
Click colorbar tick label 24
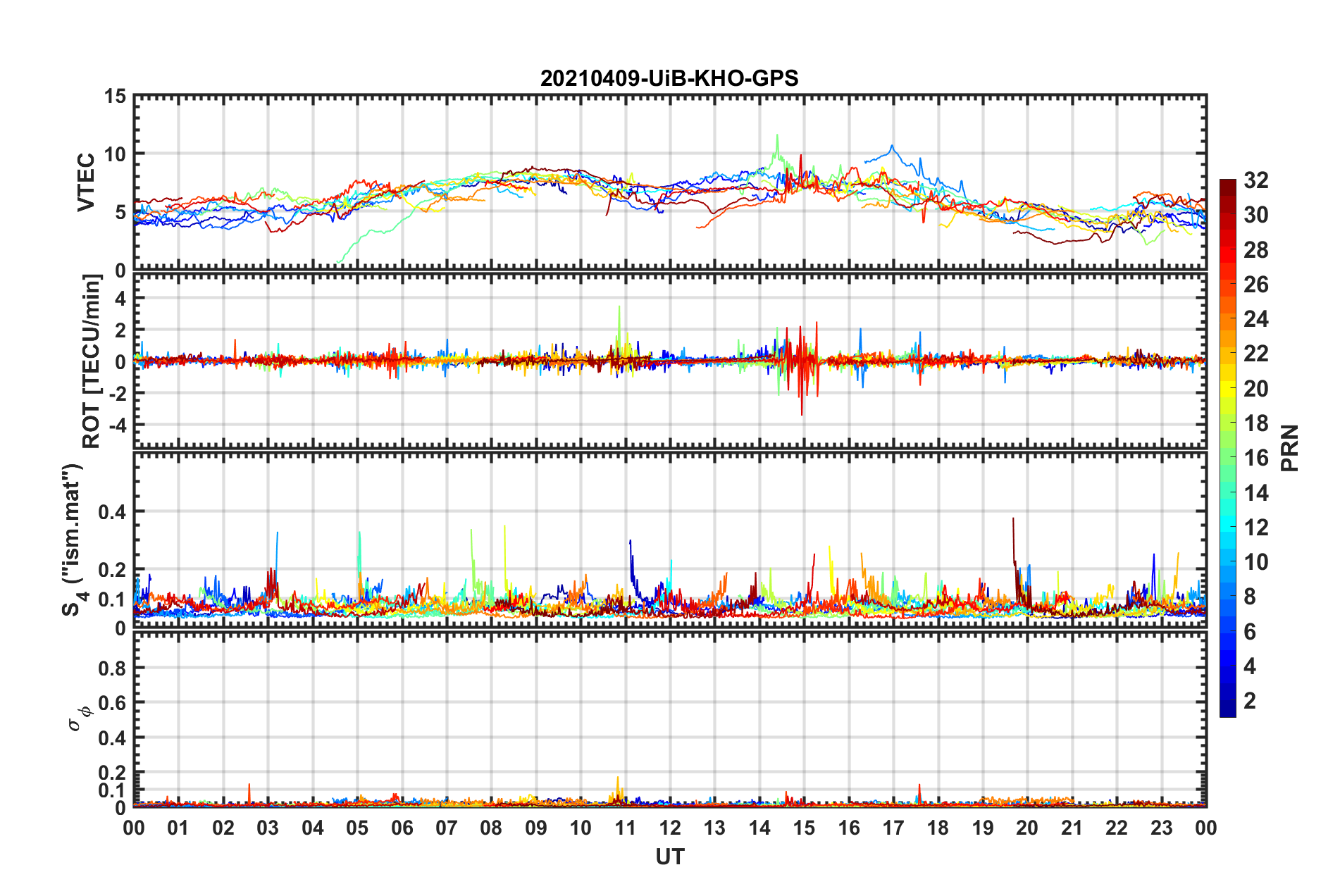pos(1255,319)
